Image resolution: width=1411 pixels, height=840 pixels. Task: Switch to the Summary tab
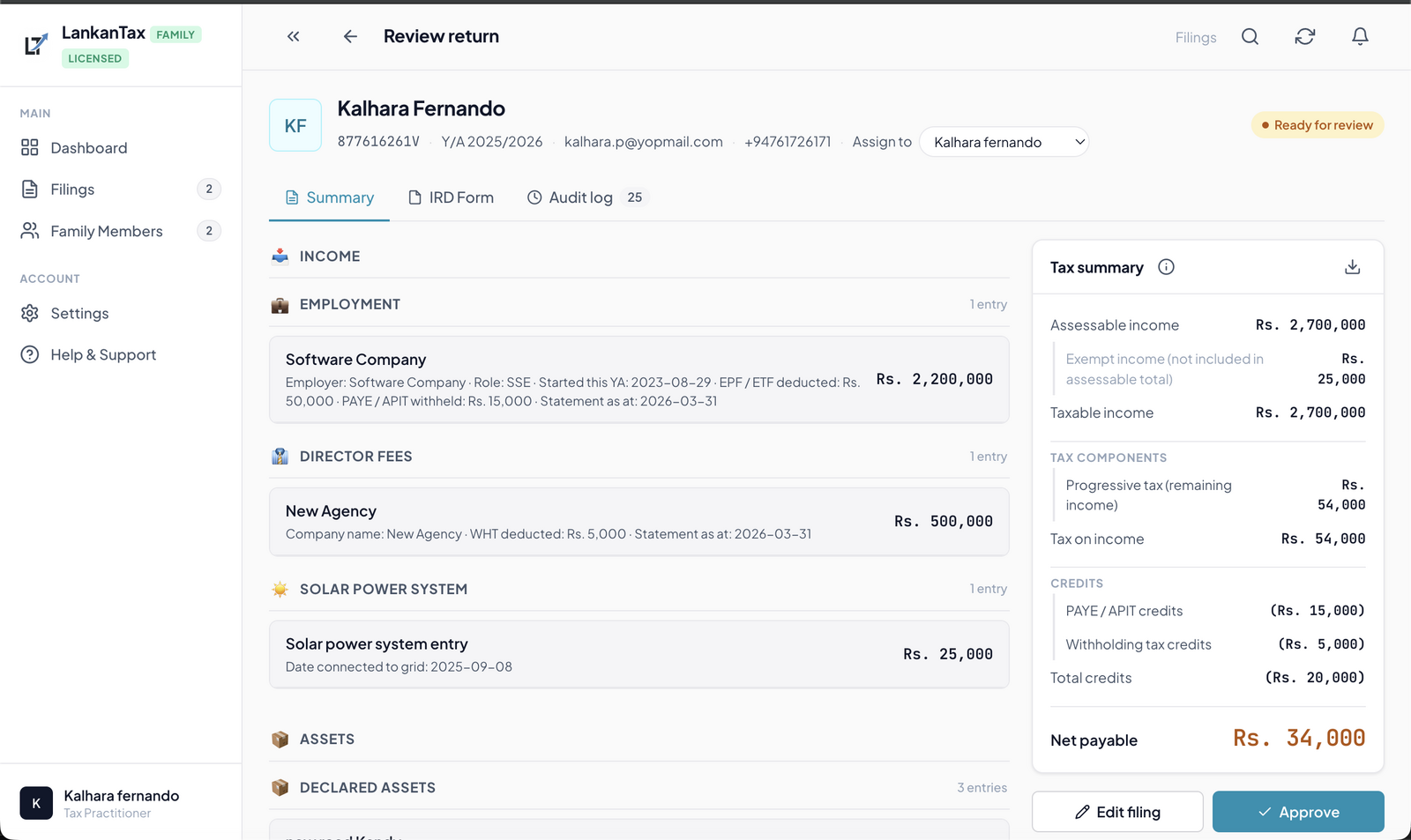329,197
